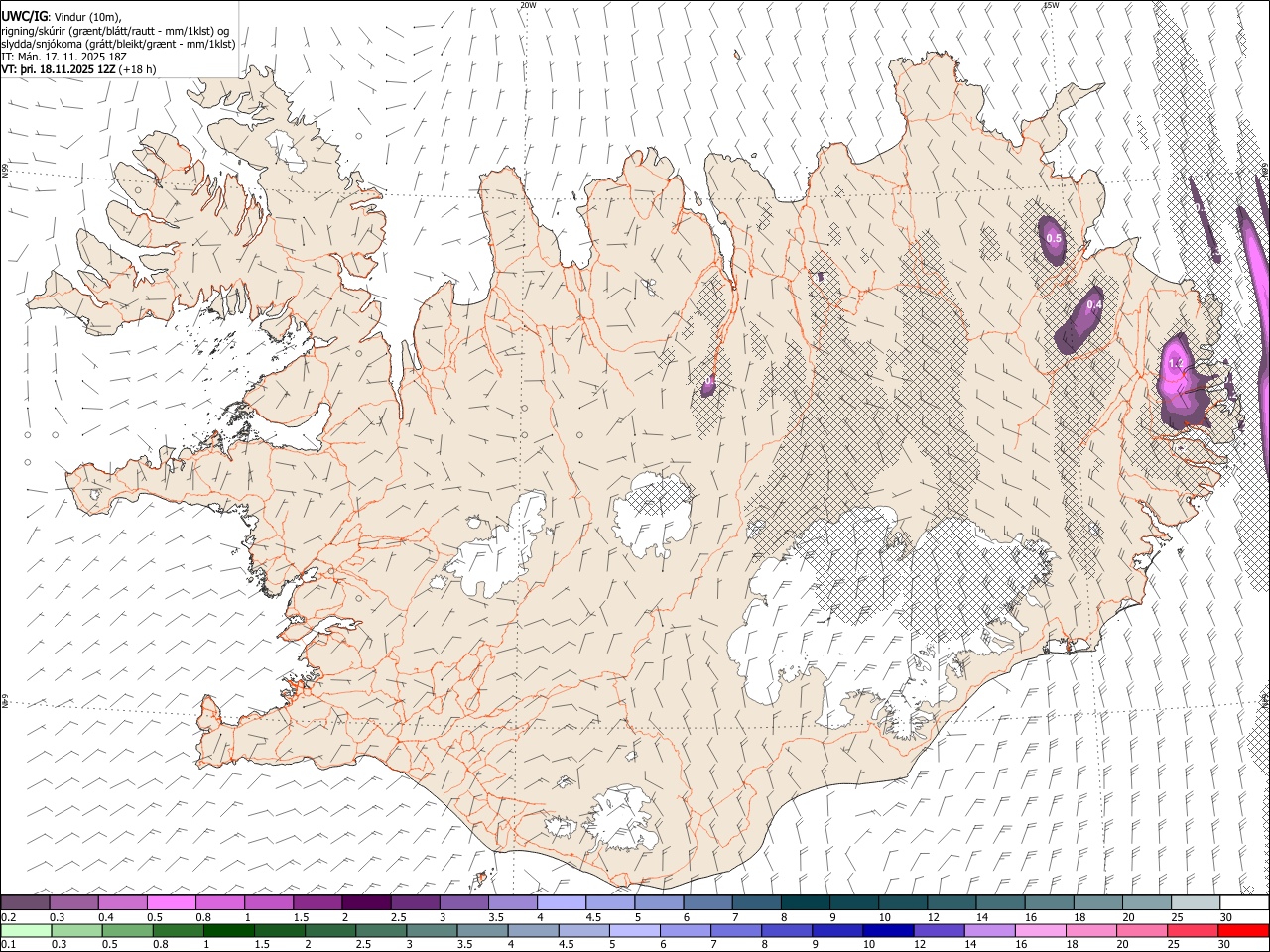
Task: Click the 20W longitude label at the top edge
Action: coord(528,5)
